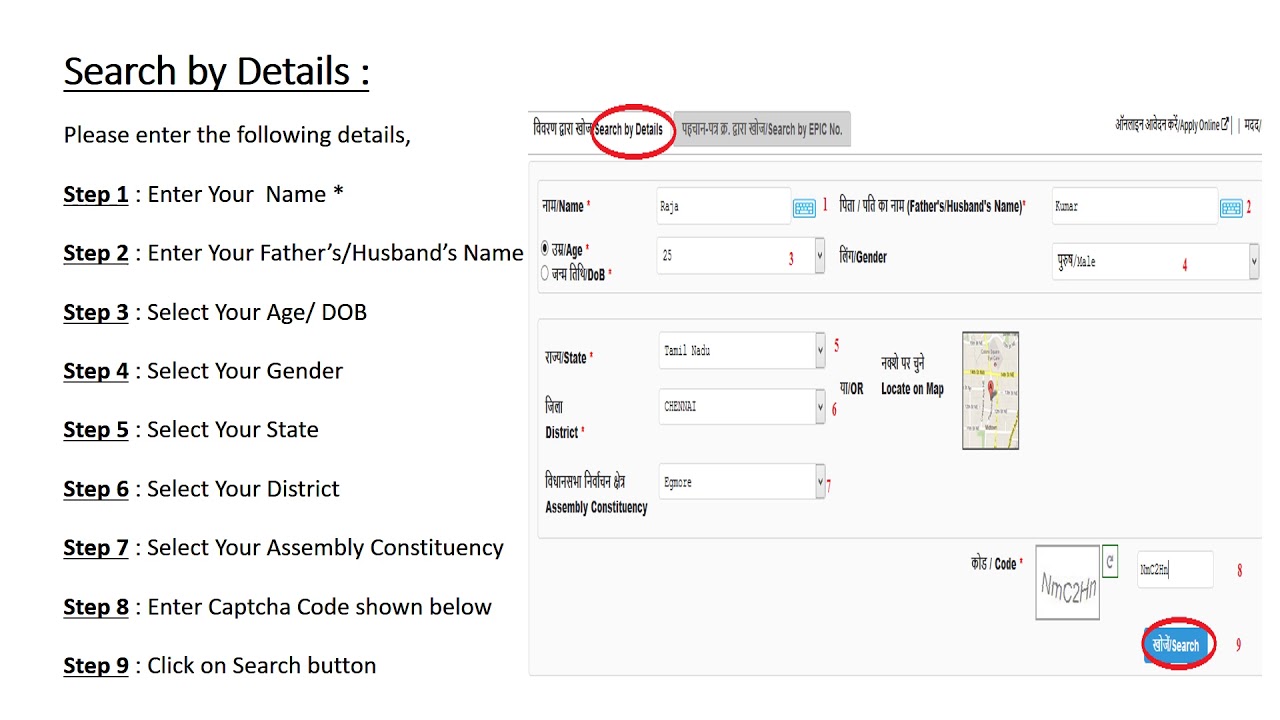Expand the District dropdown showing CHENNAI
The height and width of the screenshot is (720, 1280).
click(x=741, y=407)
